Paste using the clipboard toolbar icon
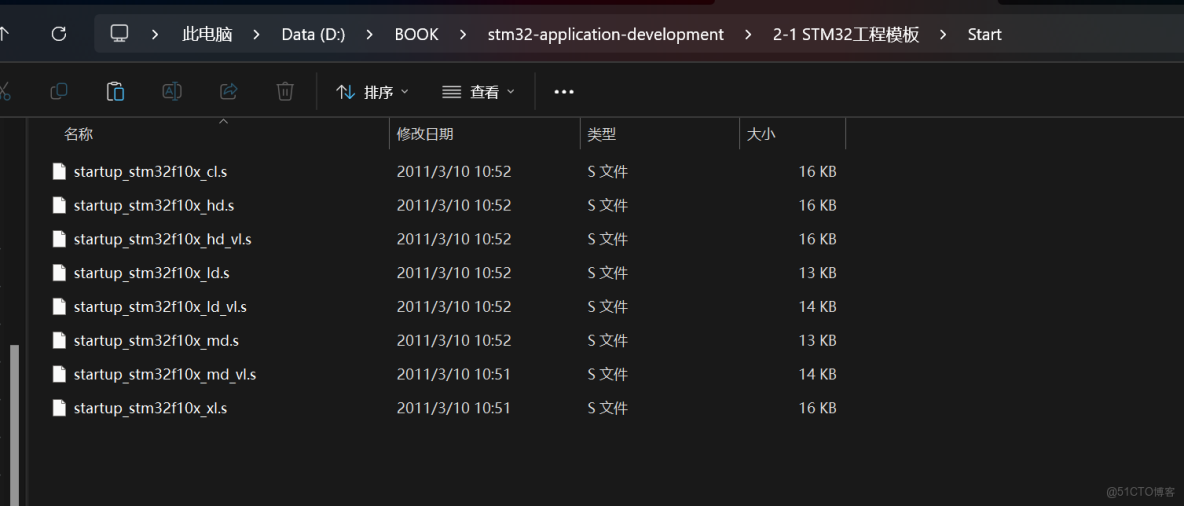The height and width of the screenshot is (506, 1184). [115, 91]
